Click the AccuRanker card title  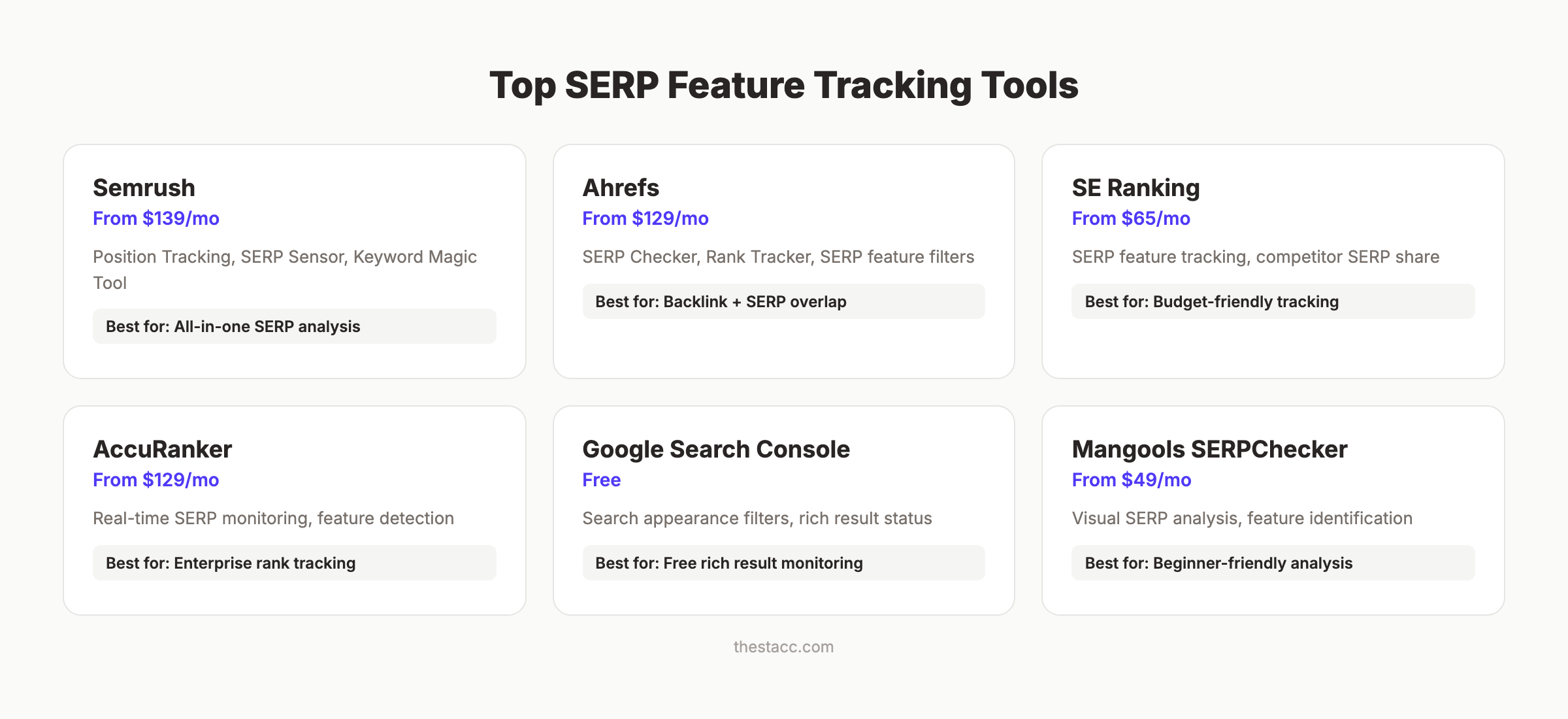tap(162, 449)
